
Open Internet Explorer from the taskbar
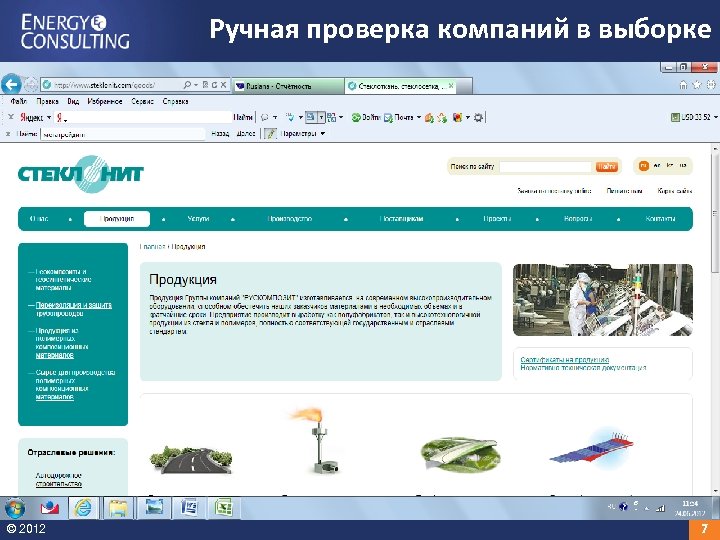(83, 508)
